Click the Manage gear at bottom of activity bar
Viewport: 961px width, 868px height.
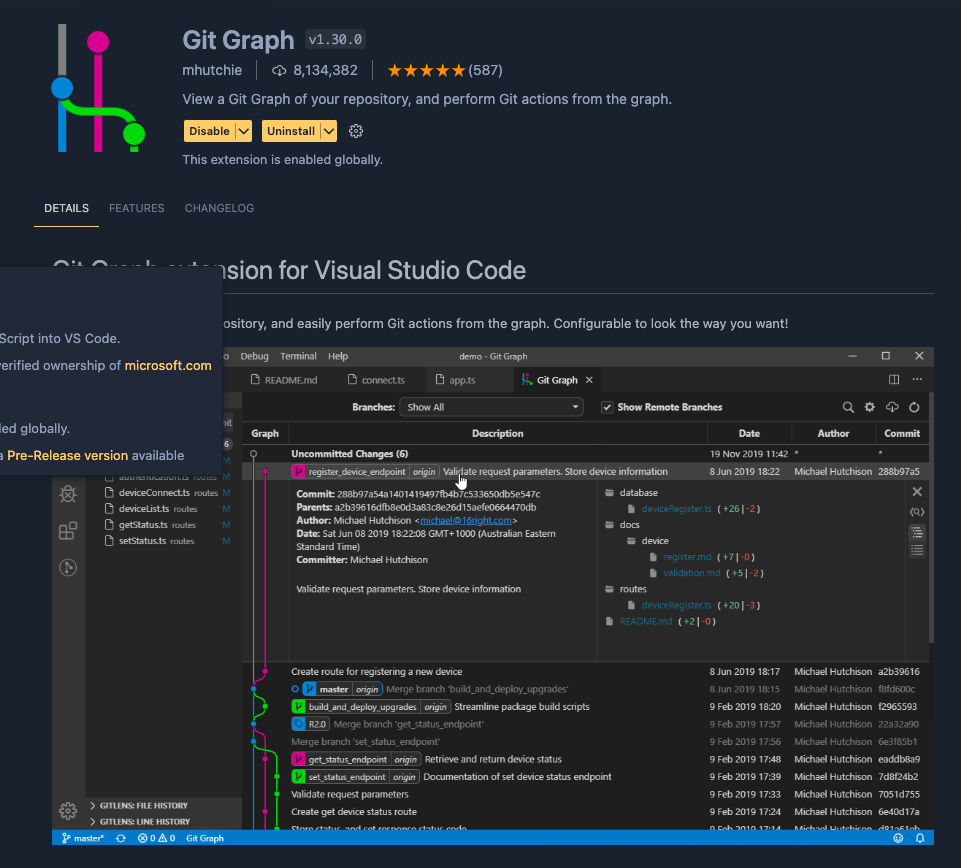68,810
